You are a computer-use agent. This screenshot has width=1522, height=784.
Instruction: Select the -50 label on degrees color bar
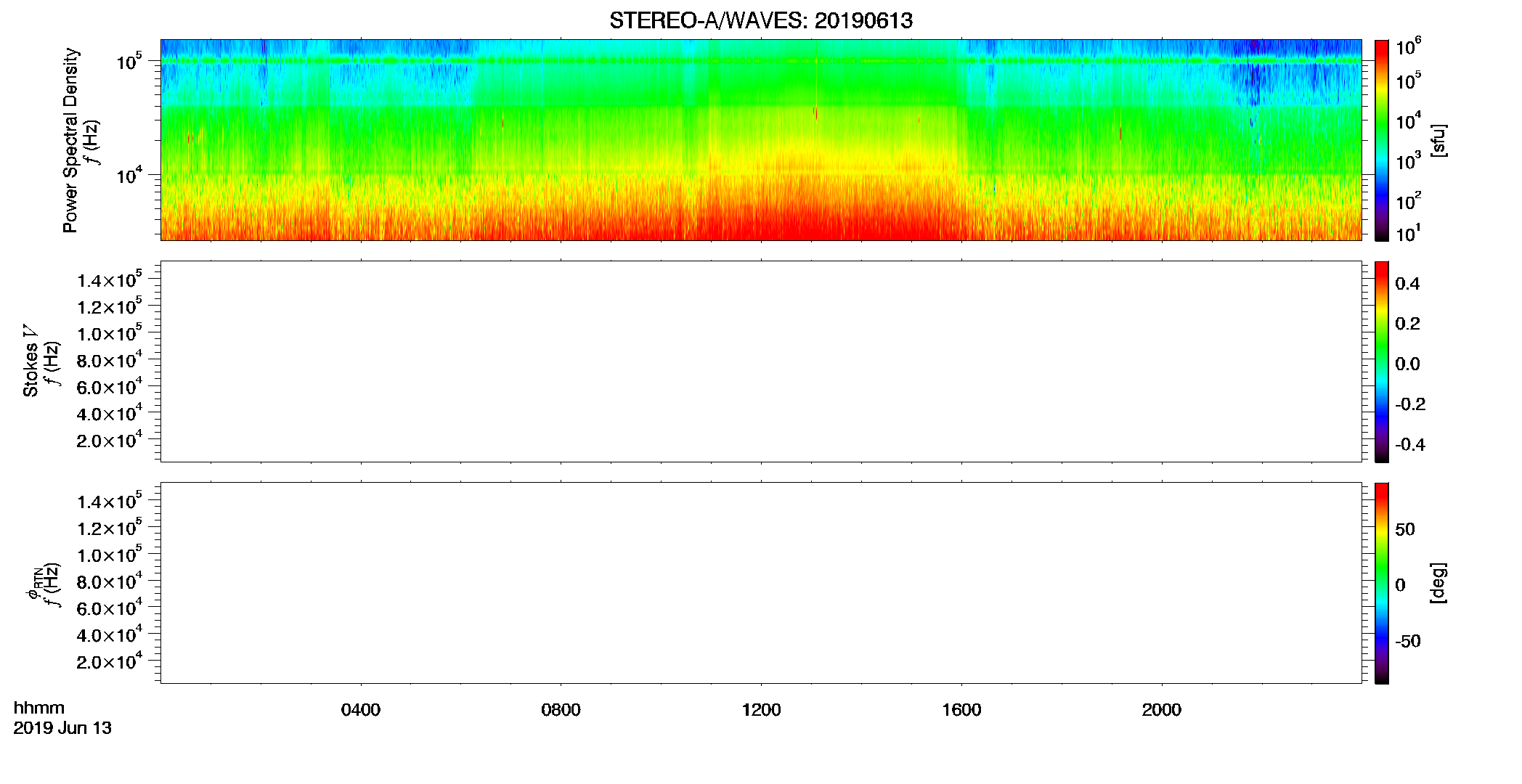pyautogui.click(x=1408, y=641)
